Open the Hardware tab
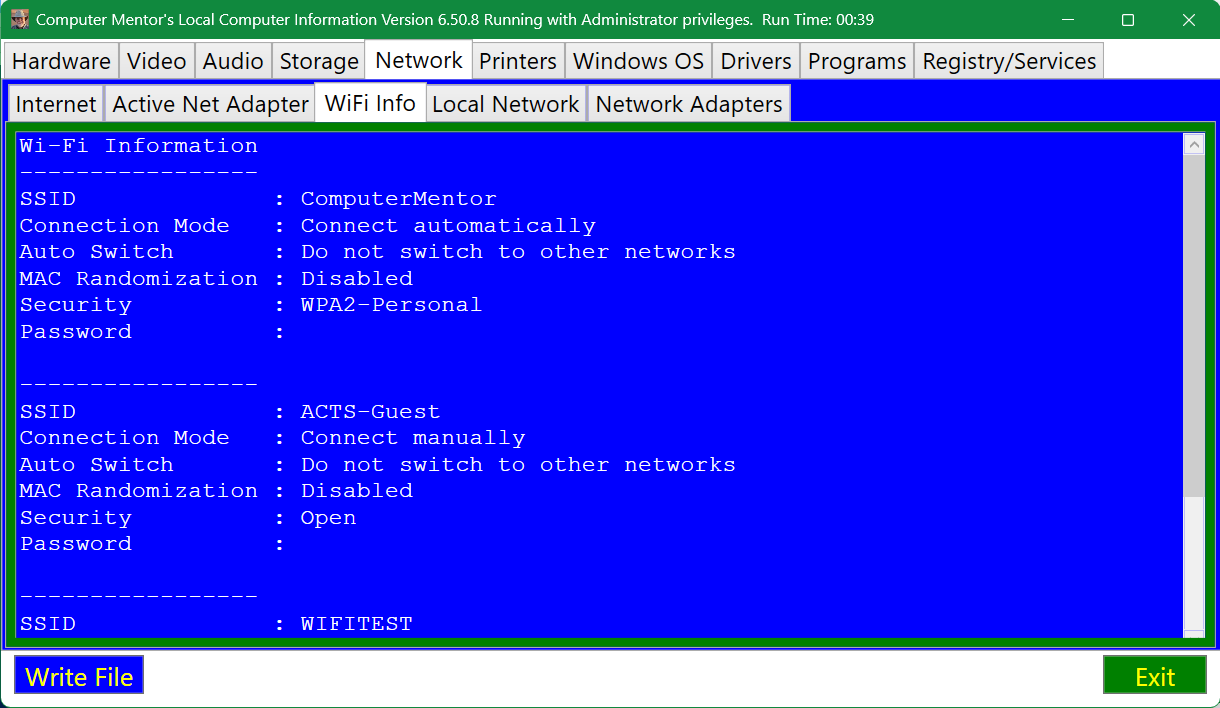The image size is (1220, 708). click(61, 61)
